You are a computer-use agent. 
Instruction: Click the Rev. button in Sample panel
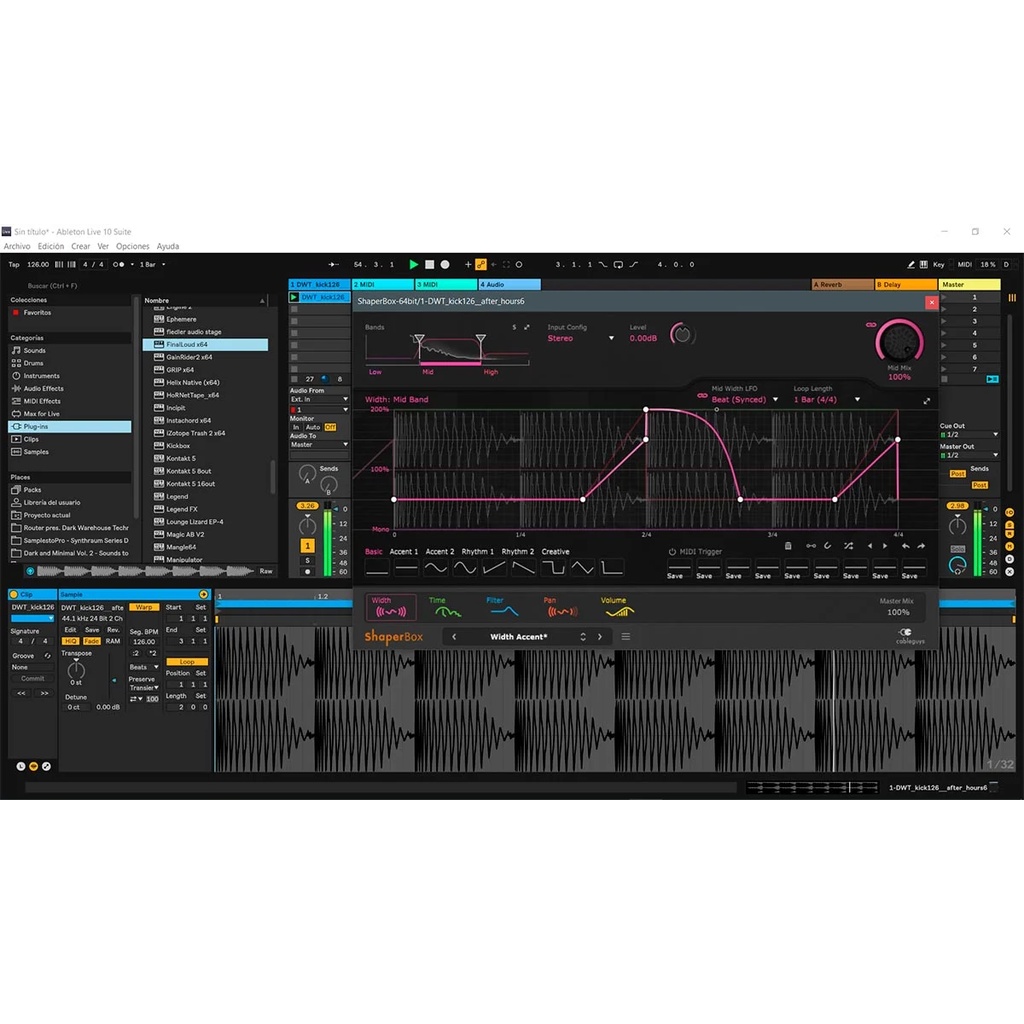(x=113, y=630)
